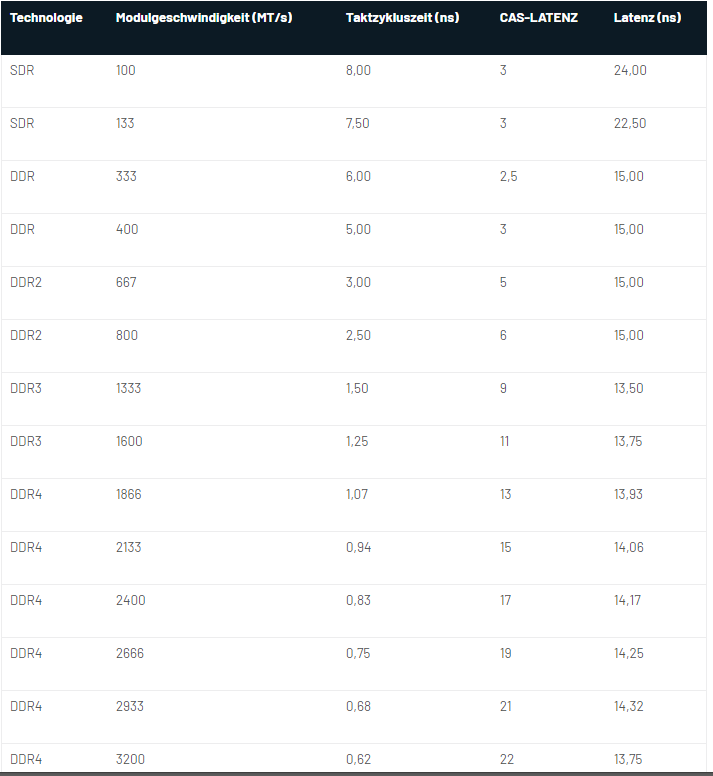Click the 24,00 latency value
The width and height of the screenshot is (713, 776).
point(630,70)
